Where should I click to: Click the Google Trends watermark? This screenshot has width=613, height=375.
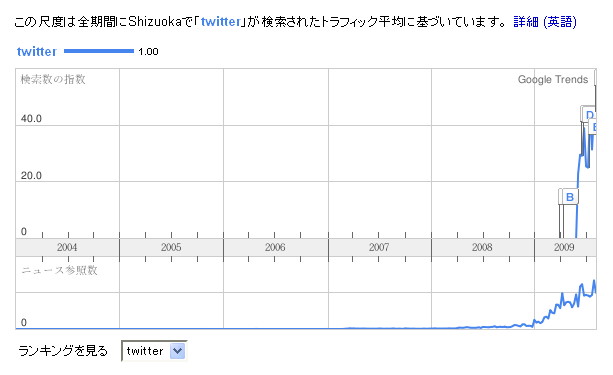(553, 79)
